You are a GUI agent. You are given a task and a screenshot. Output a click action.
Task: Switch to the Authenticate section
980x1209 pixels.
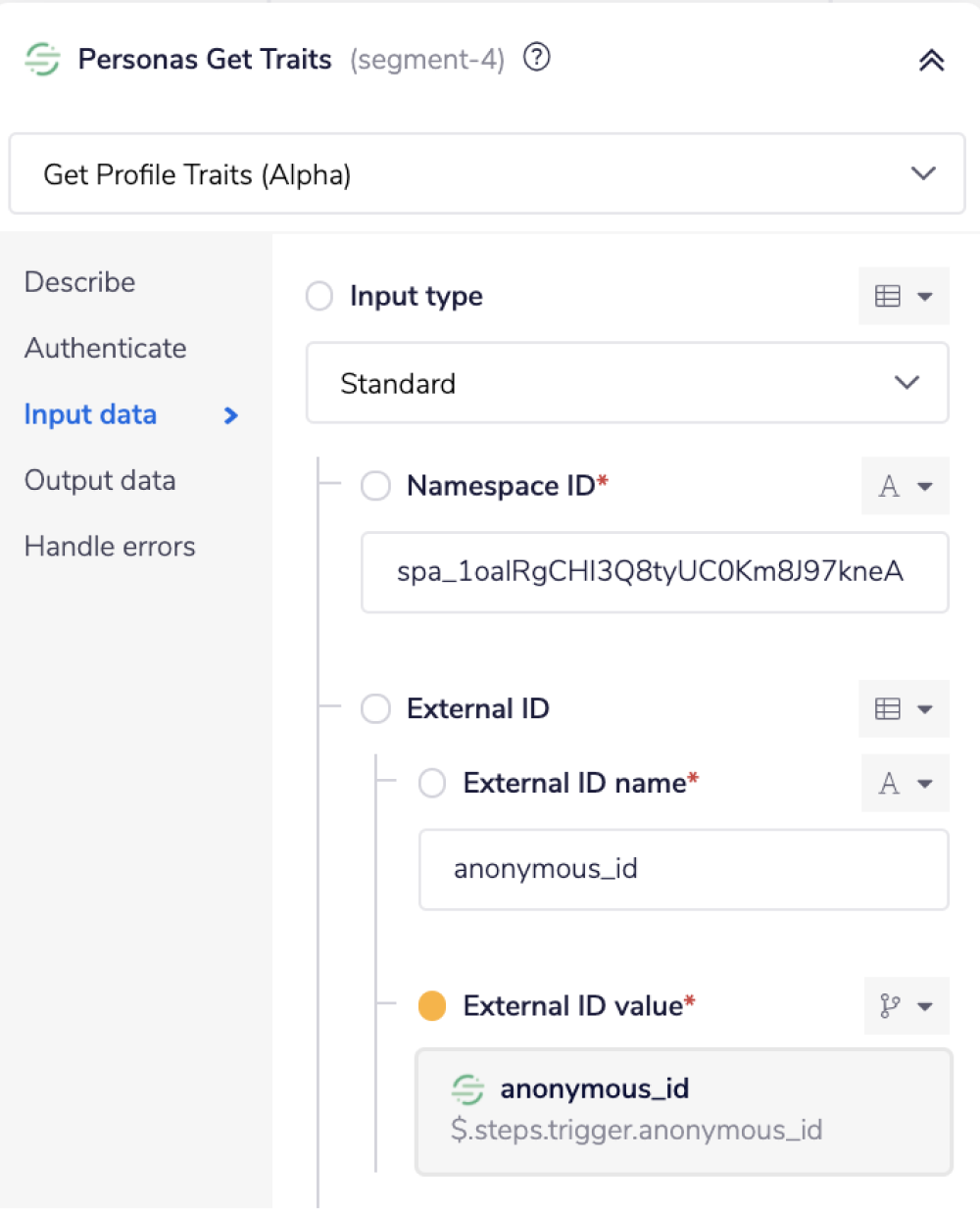(x=105, y=348)
